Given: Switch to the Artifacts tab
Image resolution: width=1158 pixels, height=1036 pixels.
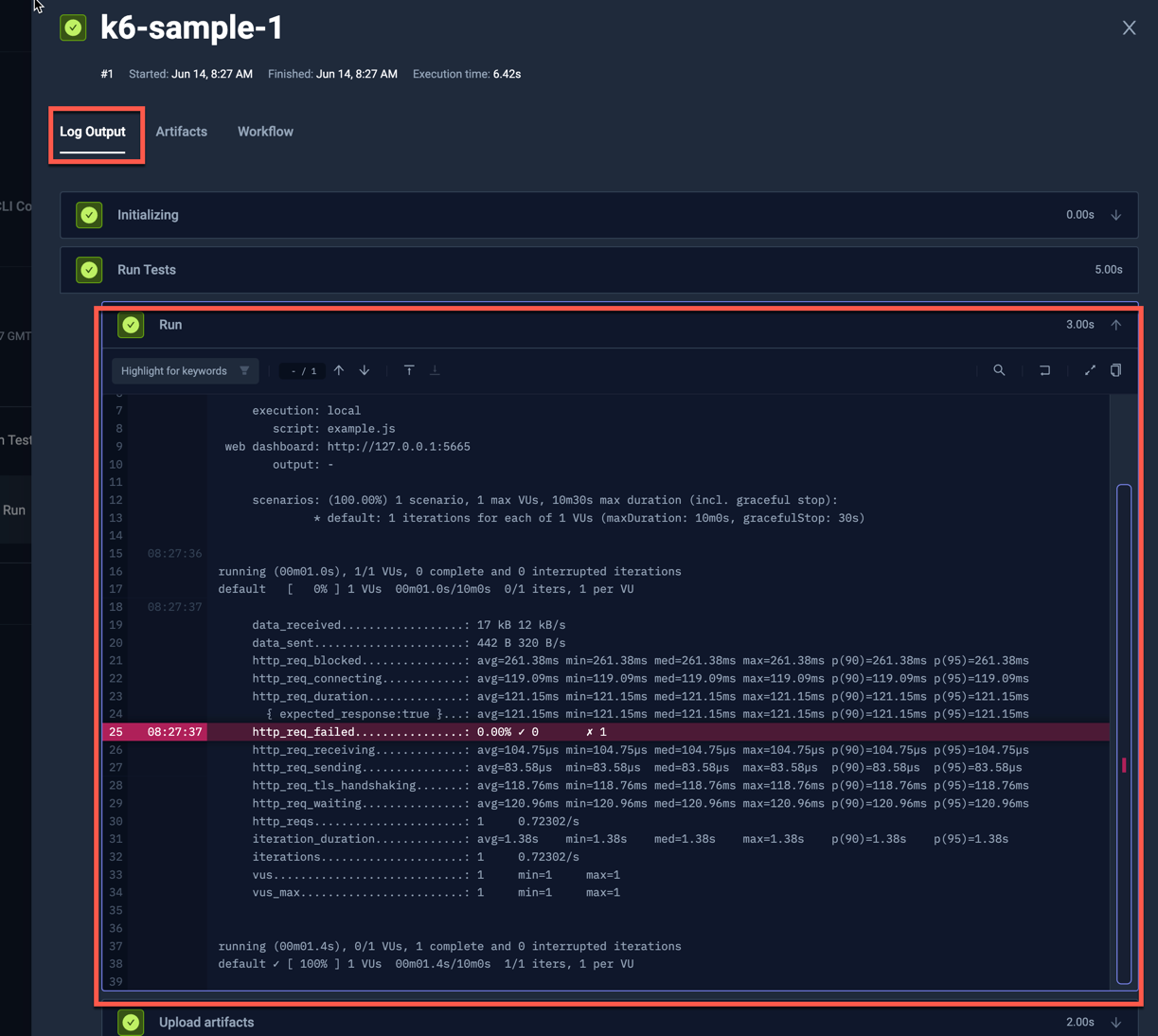Looking at the screenshot, I should click(181, 132).
